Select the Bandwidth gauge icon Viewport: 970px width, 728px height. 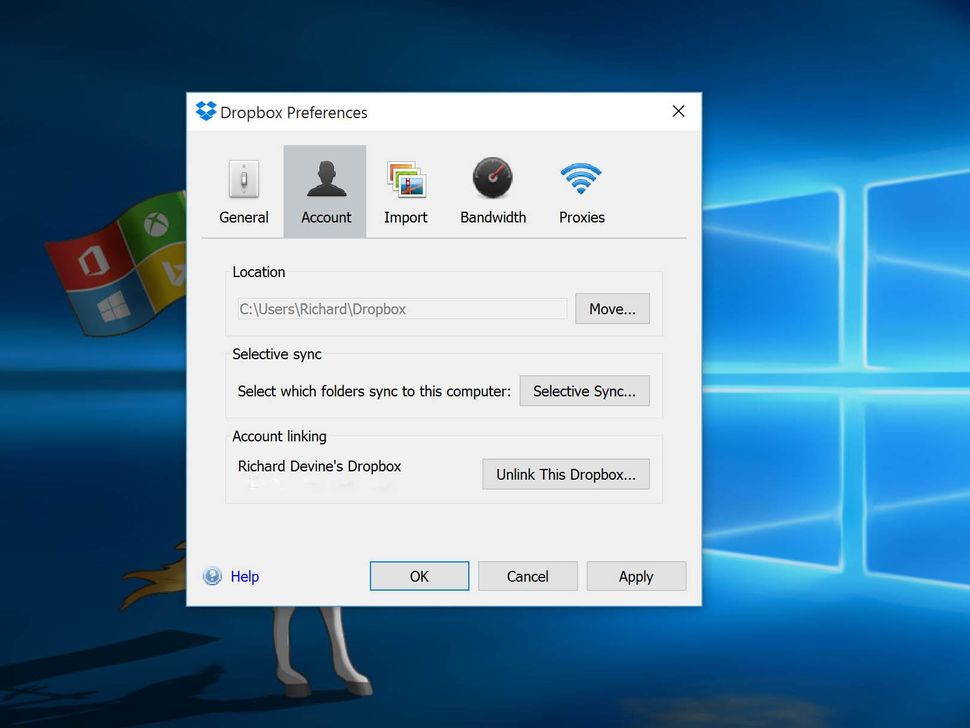[x=492, y=175]
